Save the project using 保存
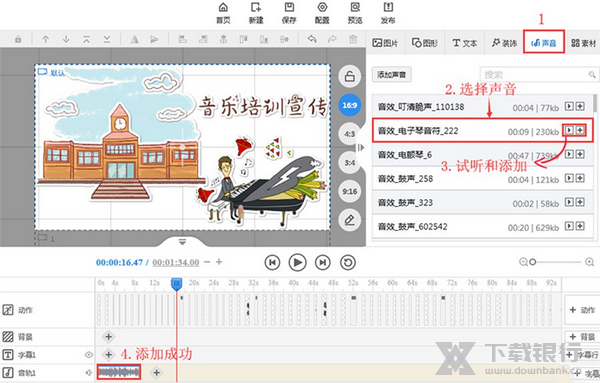This screenshot has width=600, height=383. pyautogui.click(x=289, y=12)
